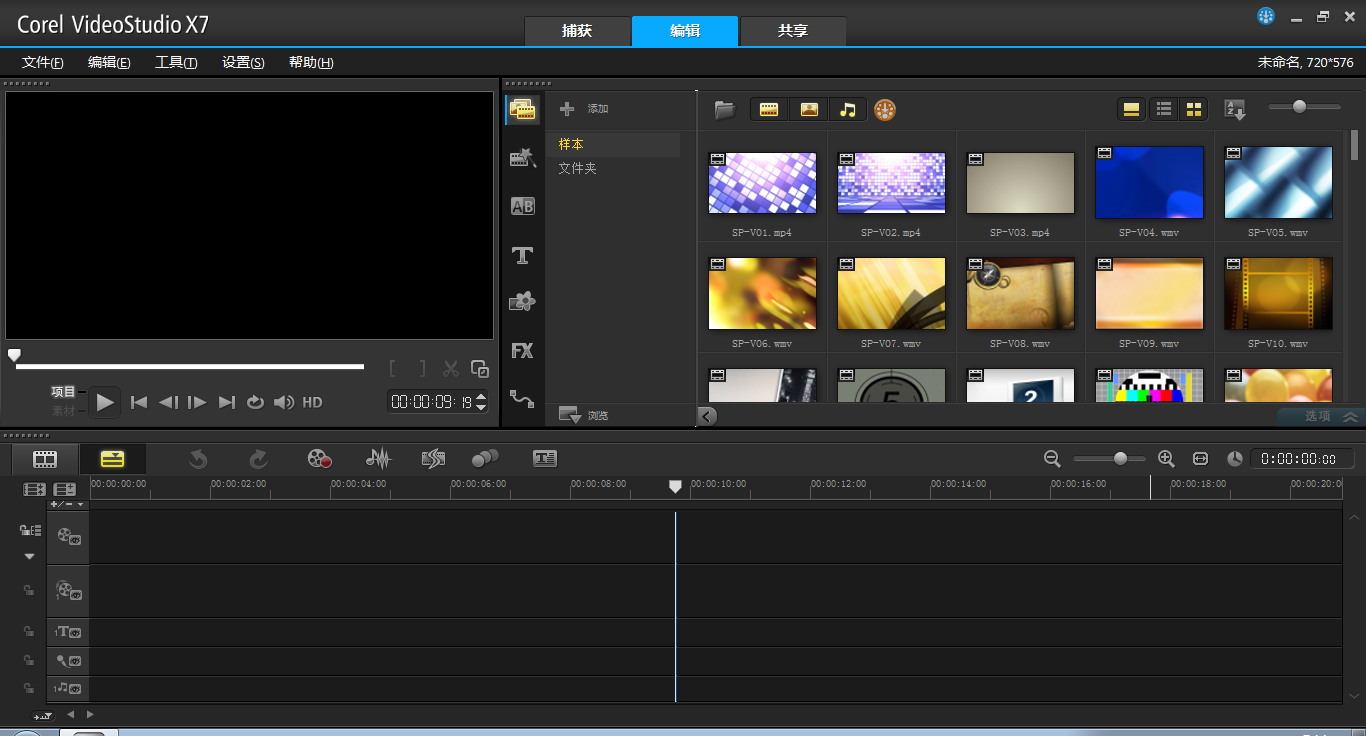This screenshot has width=1366, height=736.
Task: Click the thumbnail size slider
Action: pos(1304,107)
